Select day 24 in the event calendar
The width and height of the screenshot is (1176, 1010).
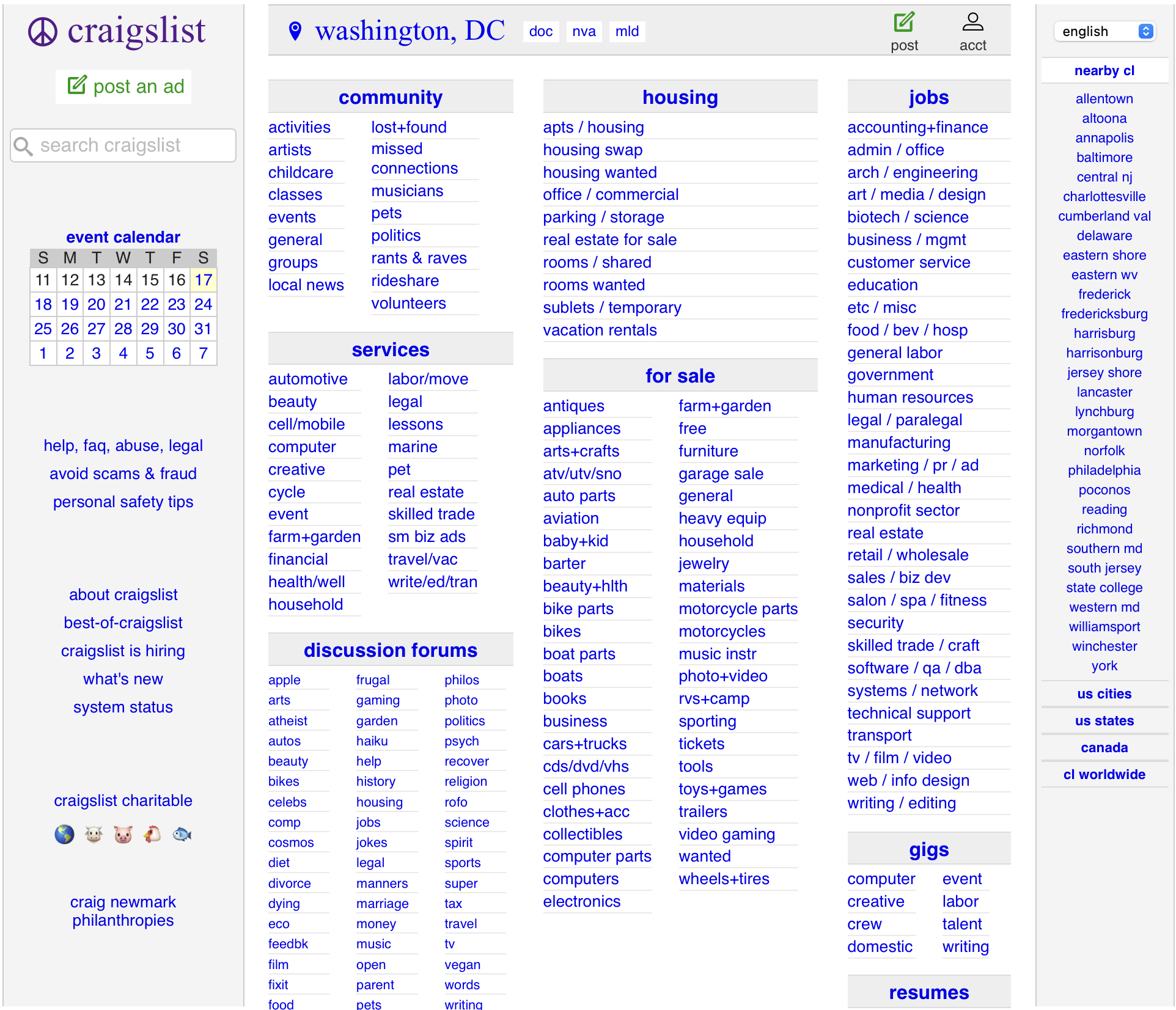[203, 304]
